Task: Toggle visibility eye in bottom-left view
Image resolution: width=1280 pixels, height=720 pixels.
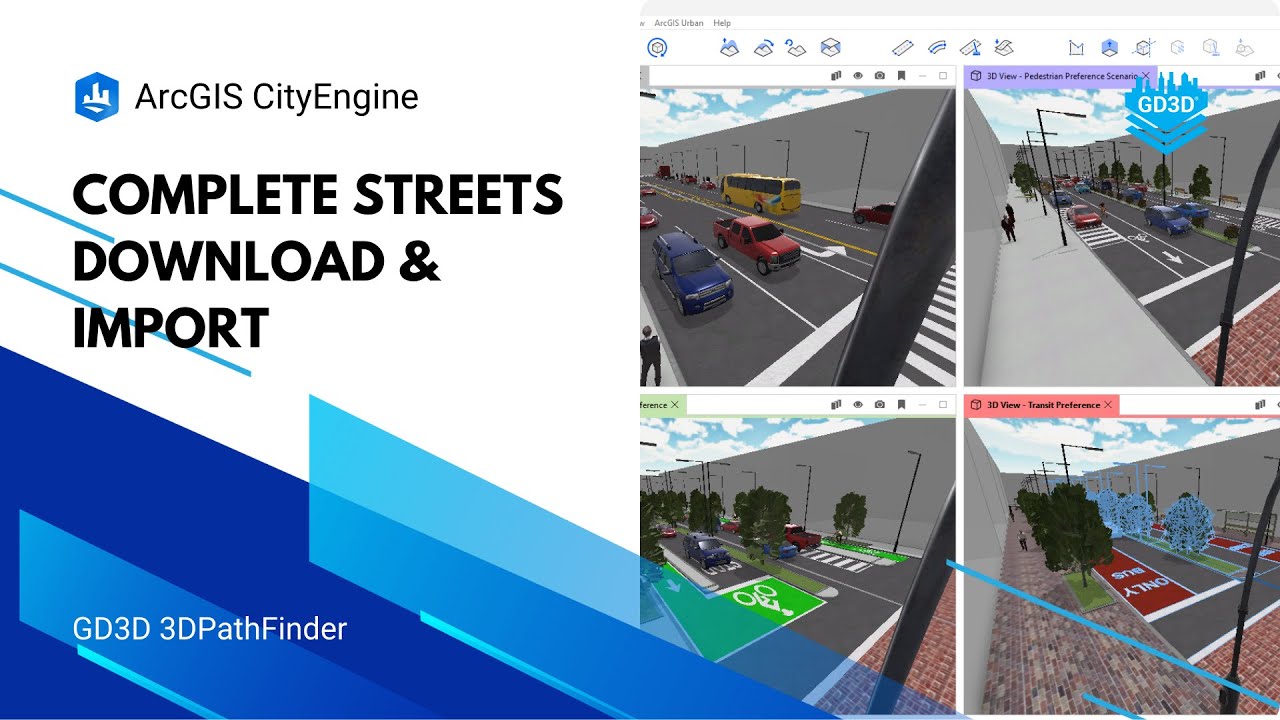Action: 857,405
